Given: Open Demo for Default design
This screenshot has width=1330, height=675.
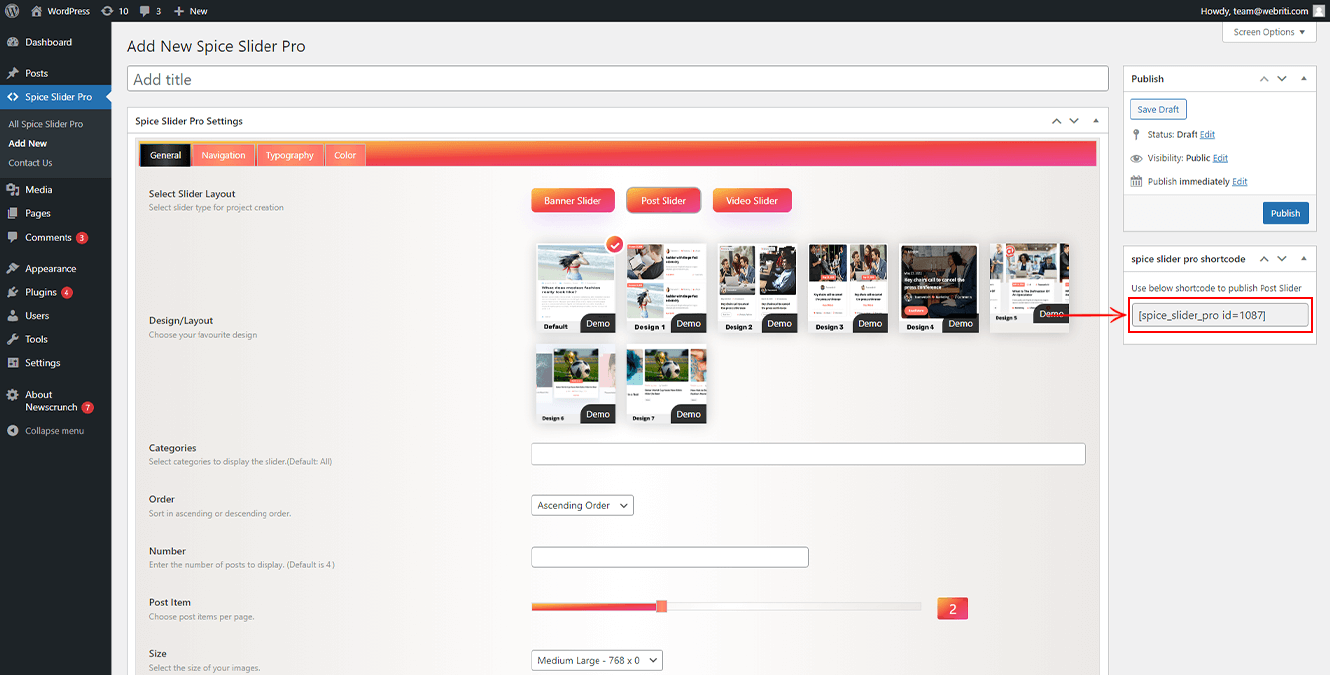Looking at the screenshot, I should click(598, 323).
